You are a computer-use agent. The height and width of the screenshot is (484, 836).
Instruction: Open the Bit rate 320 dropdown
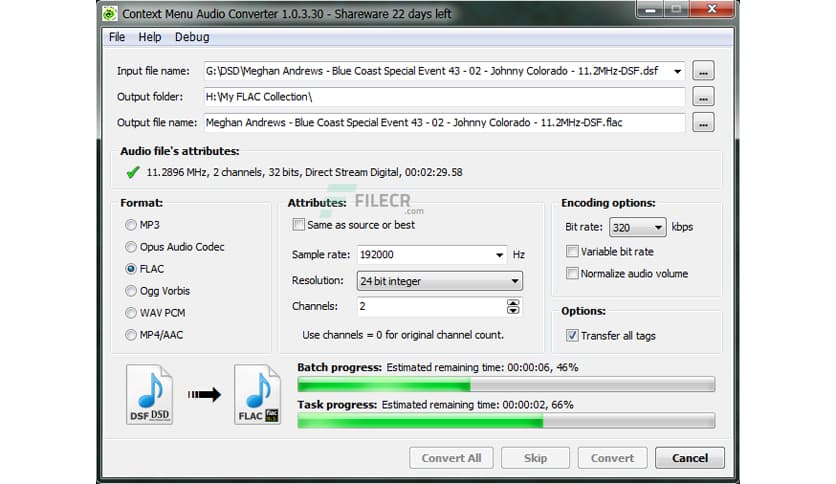(638, 228)
